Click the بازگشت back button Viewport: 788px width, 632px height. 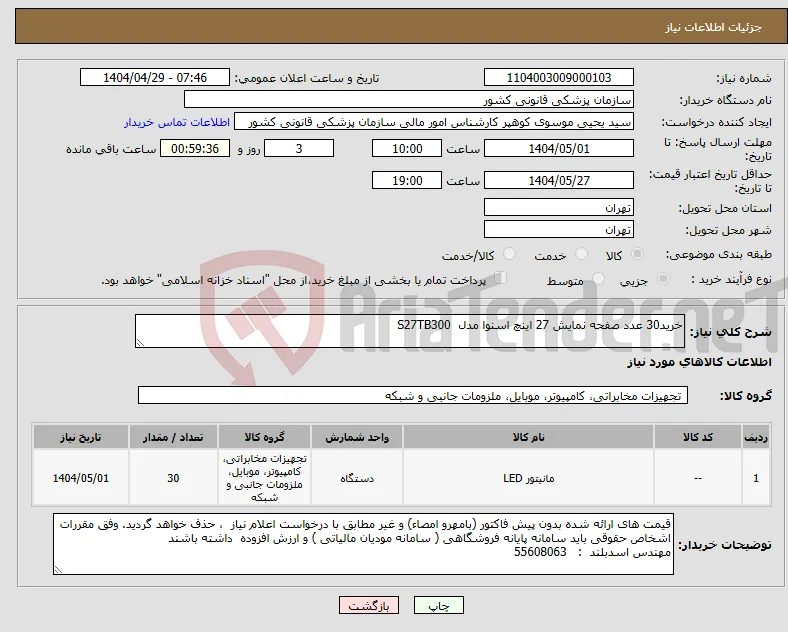[x=368, y=605]
